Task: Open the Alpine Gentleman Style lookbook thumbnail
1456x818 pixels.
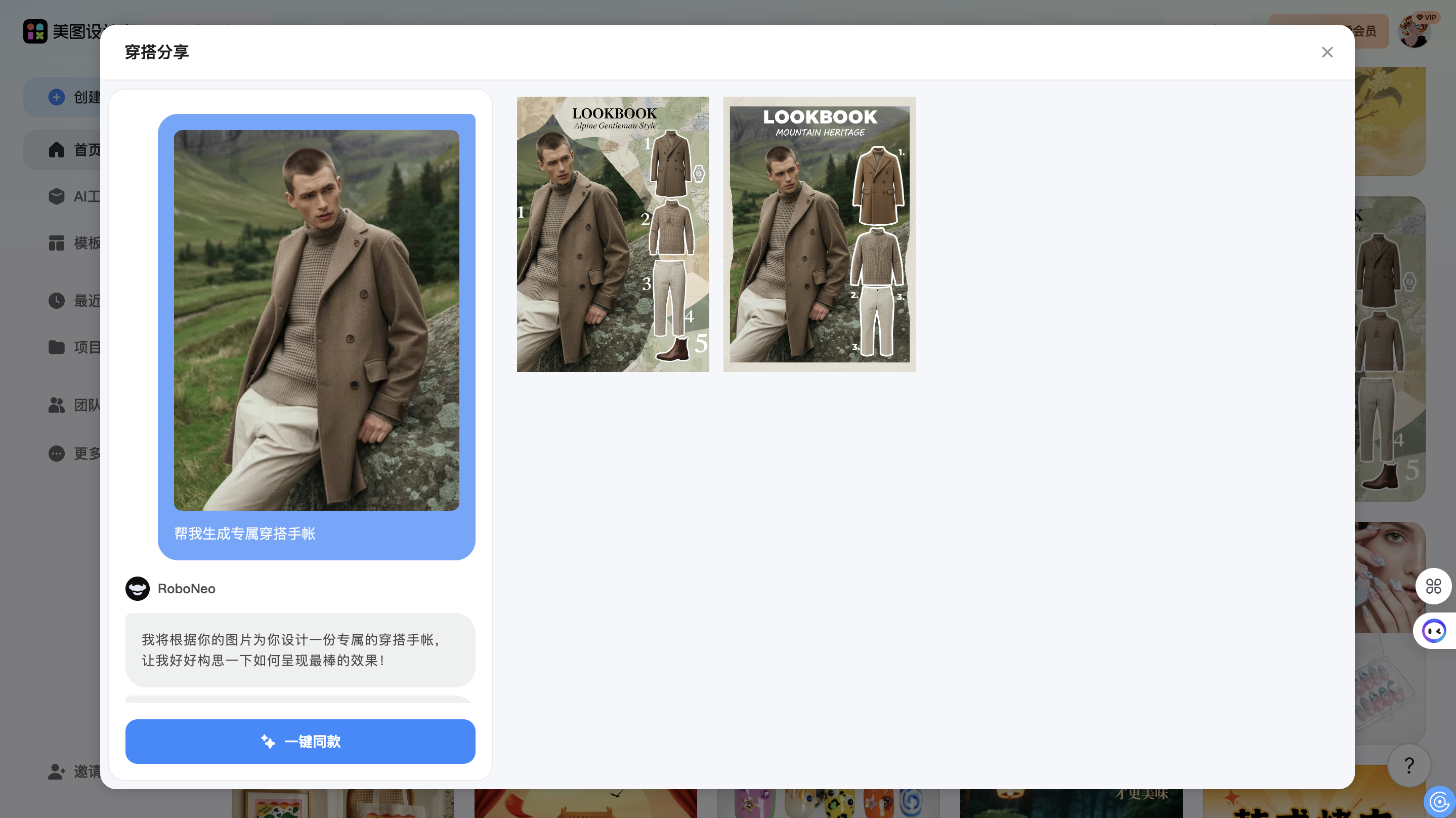Action: coord(613,234)
